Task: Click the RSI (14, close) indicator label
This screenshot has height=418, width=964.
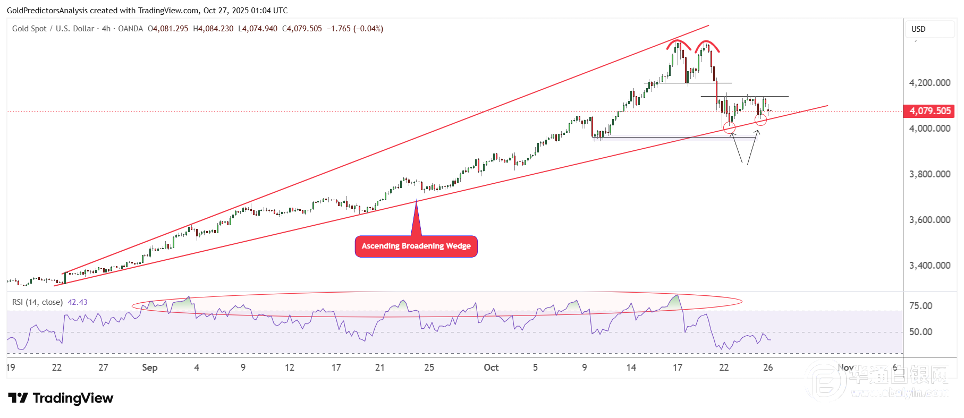Action: pyautogui.click(x=37, y=301)
